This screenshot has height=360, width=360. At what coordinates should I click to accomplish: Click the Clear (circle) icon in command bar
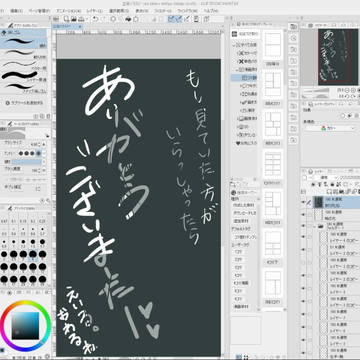113,19
